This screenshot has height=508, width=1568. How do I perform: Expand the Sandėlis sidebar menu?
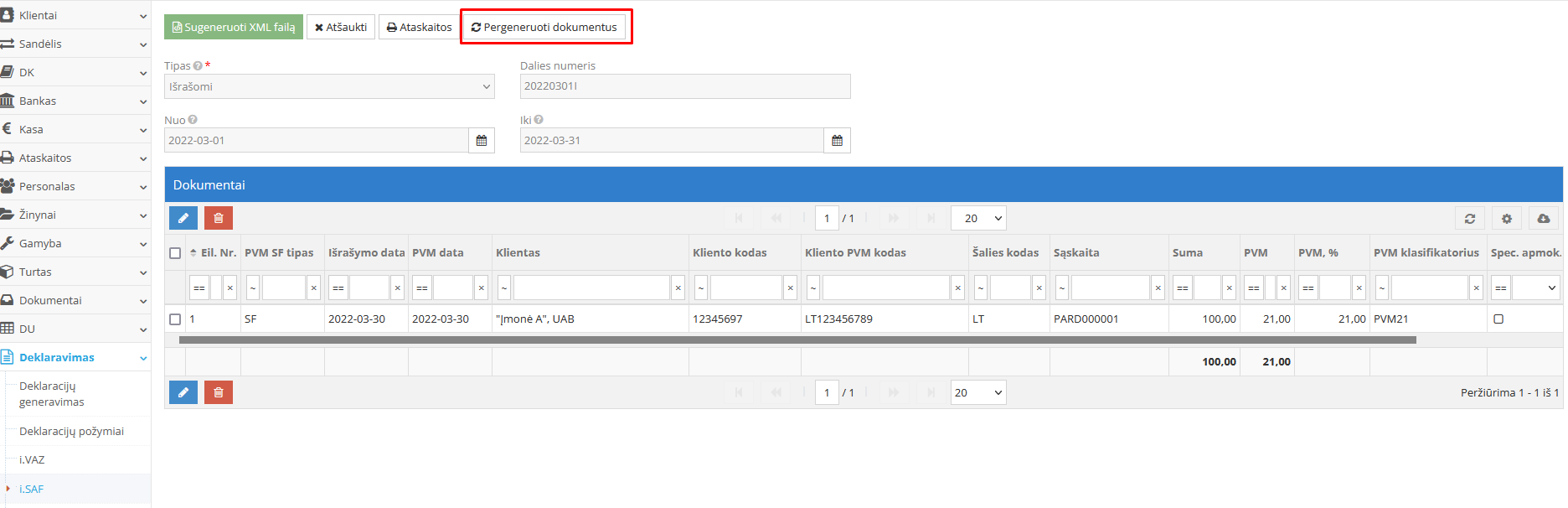74,44
